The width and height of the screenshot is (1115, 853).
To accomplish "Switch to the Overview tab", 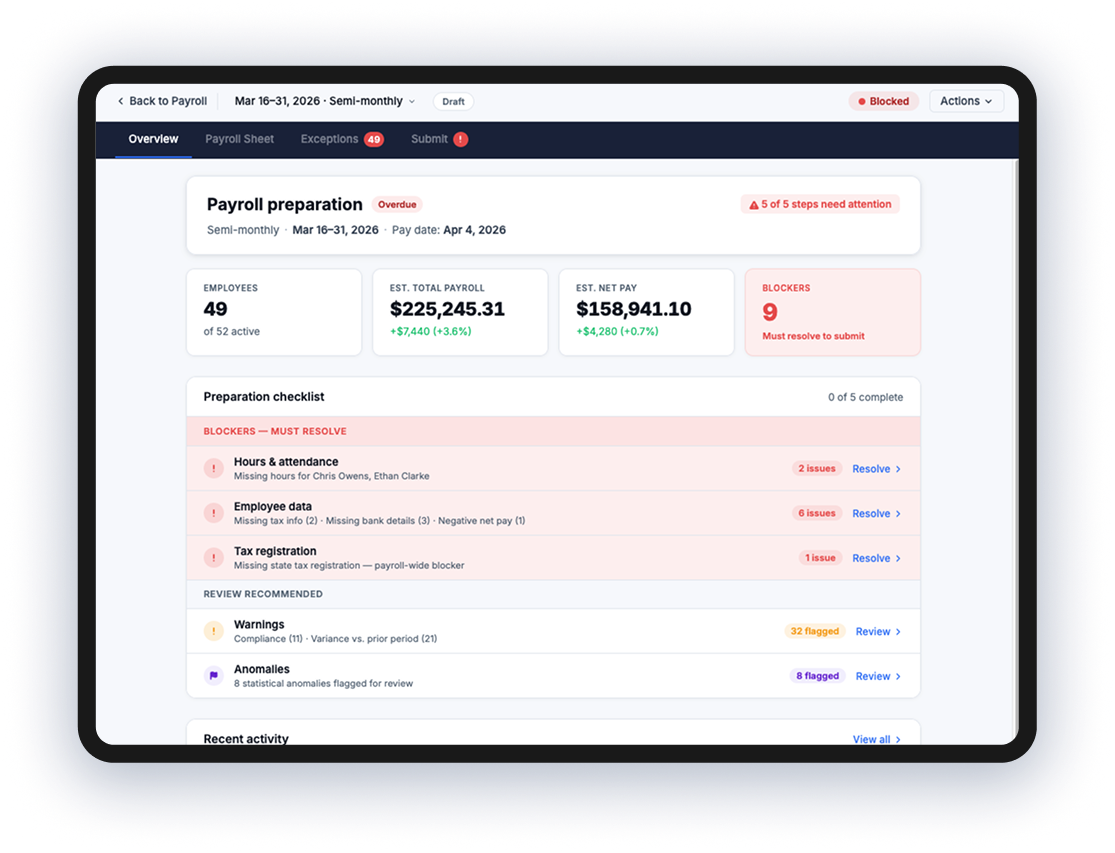I will (153, 139).
